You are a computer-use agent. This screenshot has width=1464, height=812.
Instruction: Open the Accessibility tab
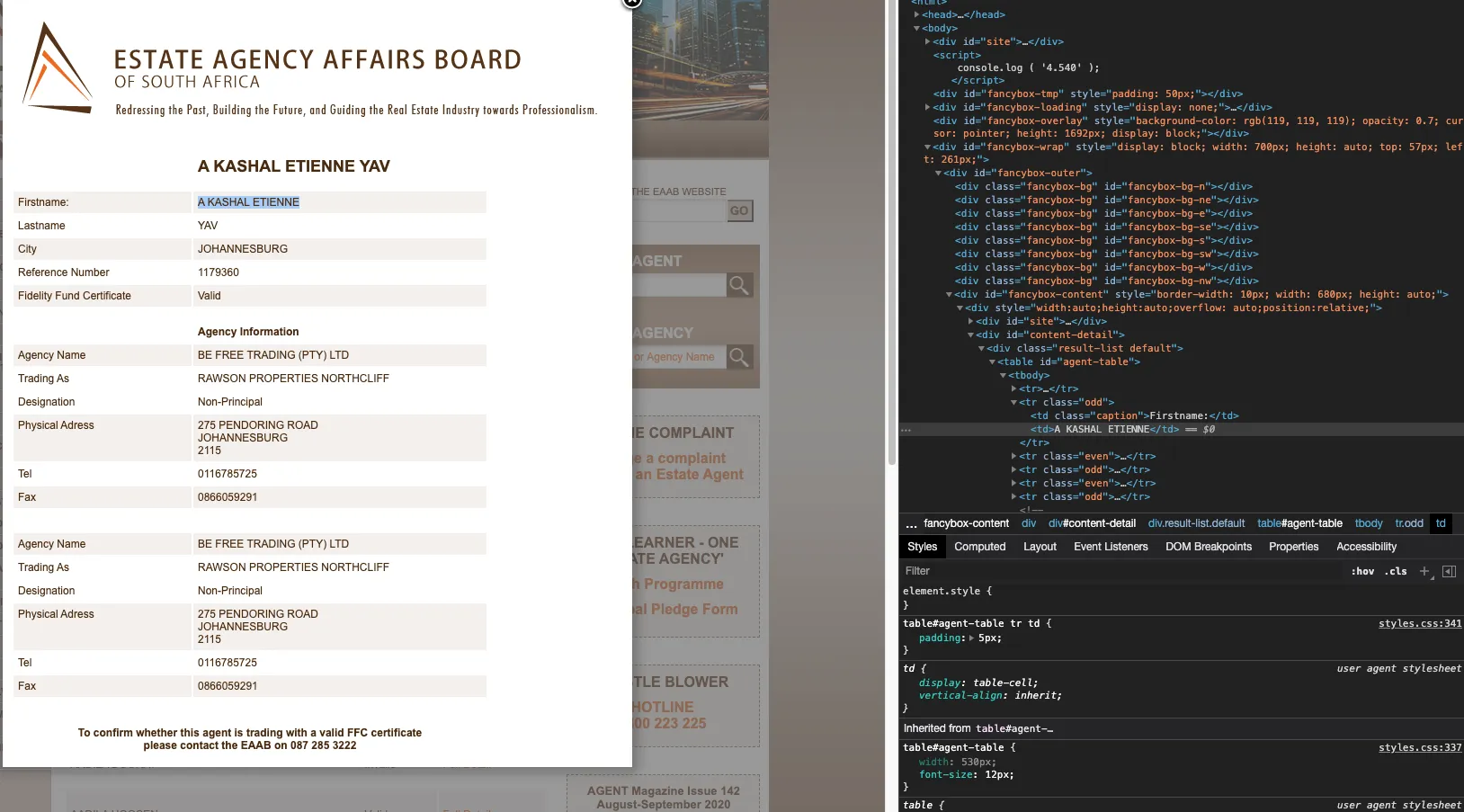click(x=1366, y=547)
